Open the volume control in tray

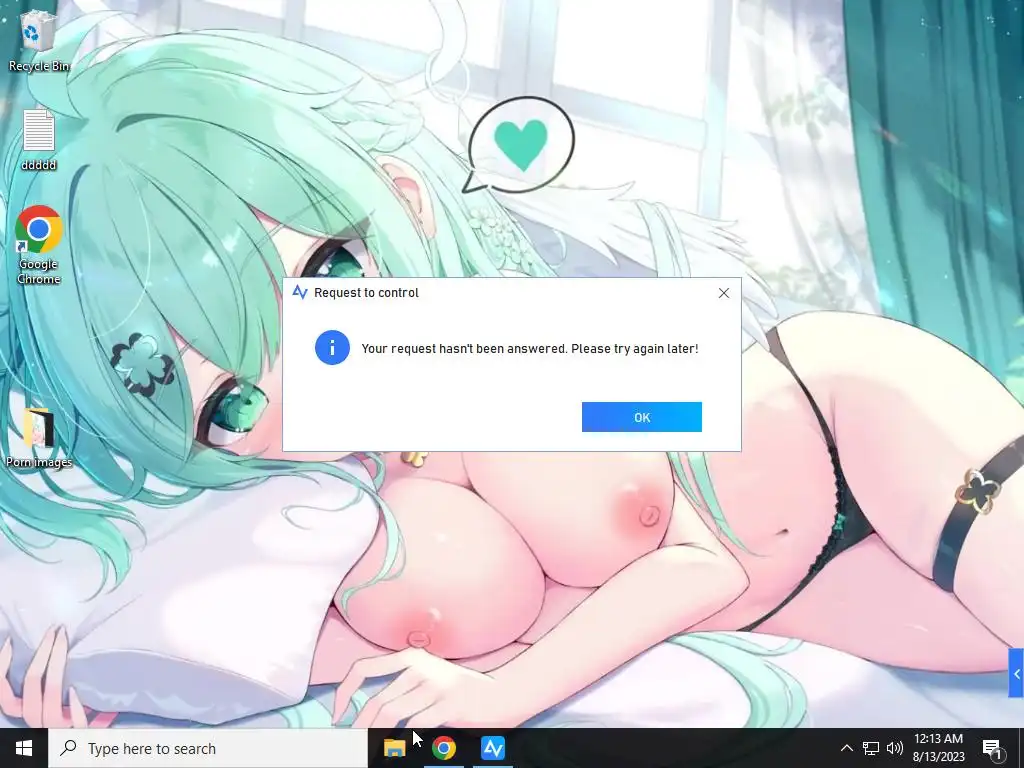[895, 748]
